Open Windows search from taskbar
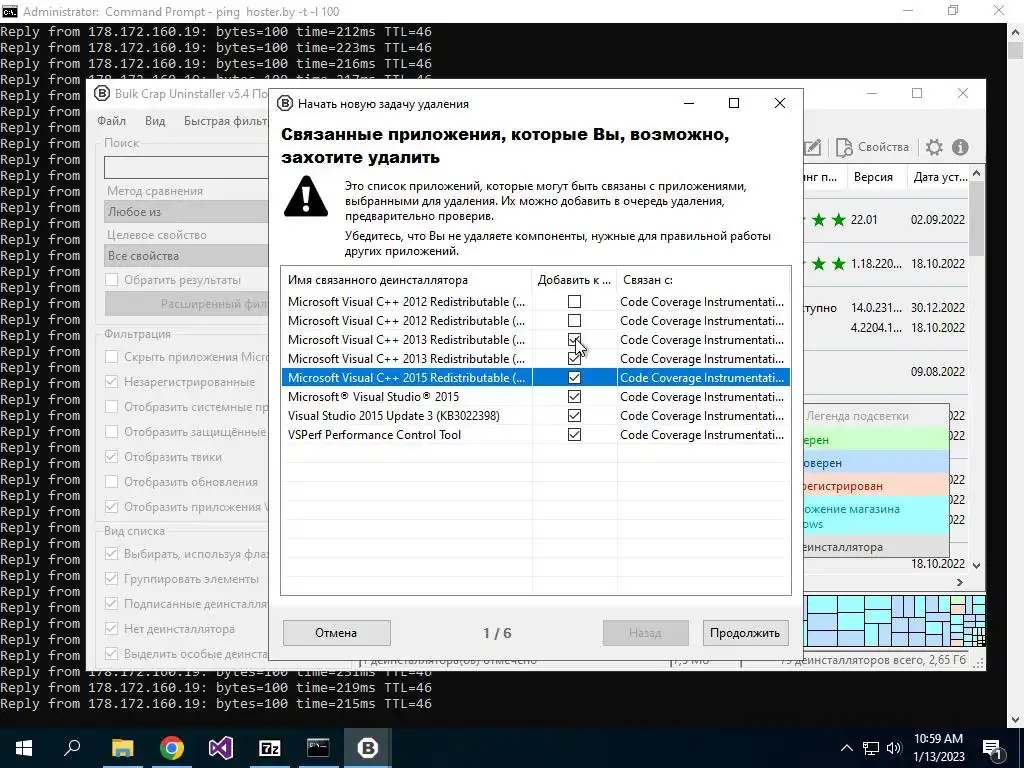Image resolution: width=1024 pixels, height=768 pixels. pyautogui.click(x=72, y=748)
